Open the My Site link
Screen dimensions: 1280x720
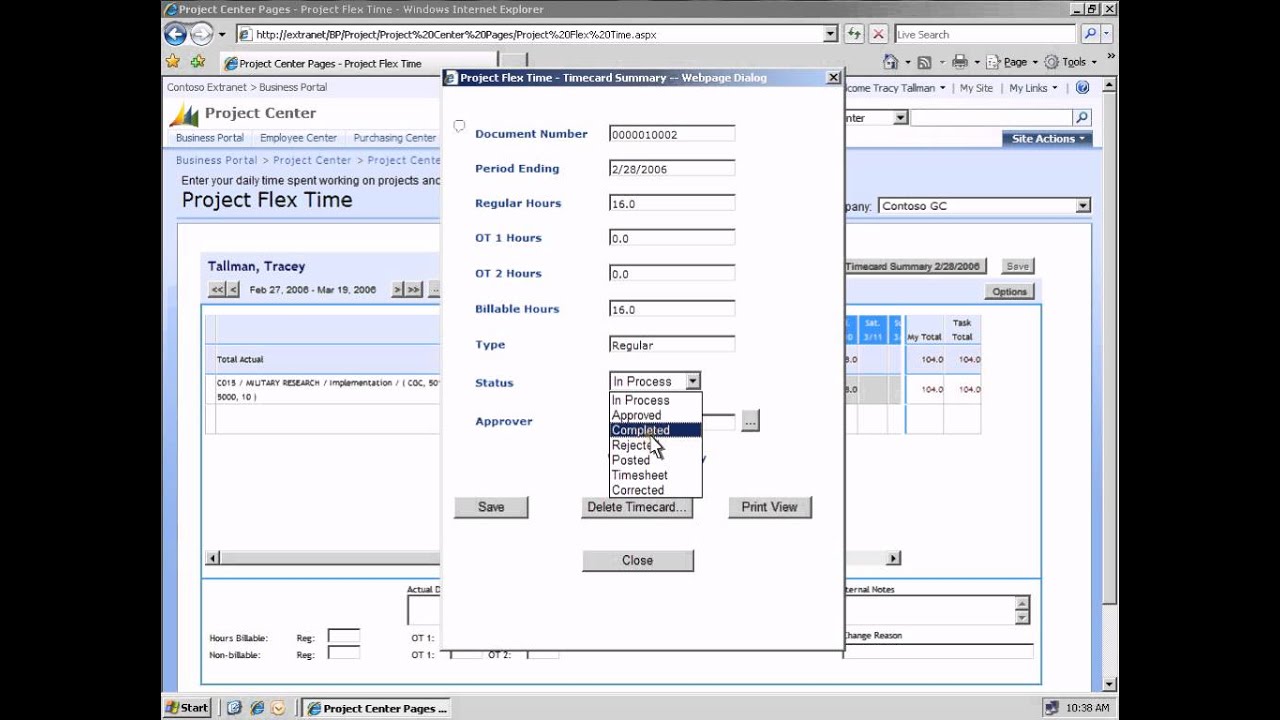coord(976,88)
